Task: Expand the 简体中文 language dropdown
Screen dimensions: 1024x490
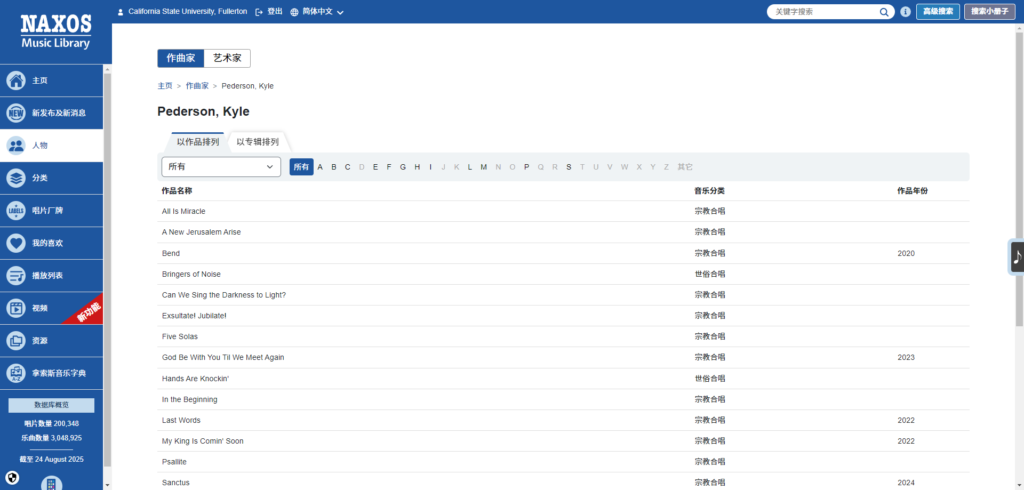Action: coord(316,12)
